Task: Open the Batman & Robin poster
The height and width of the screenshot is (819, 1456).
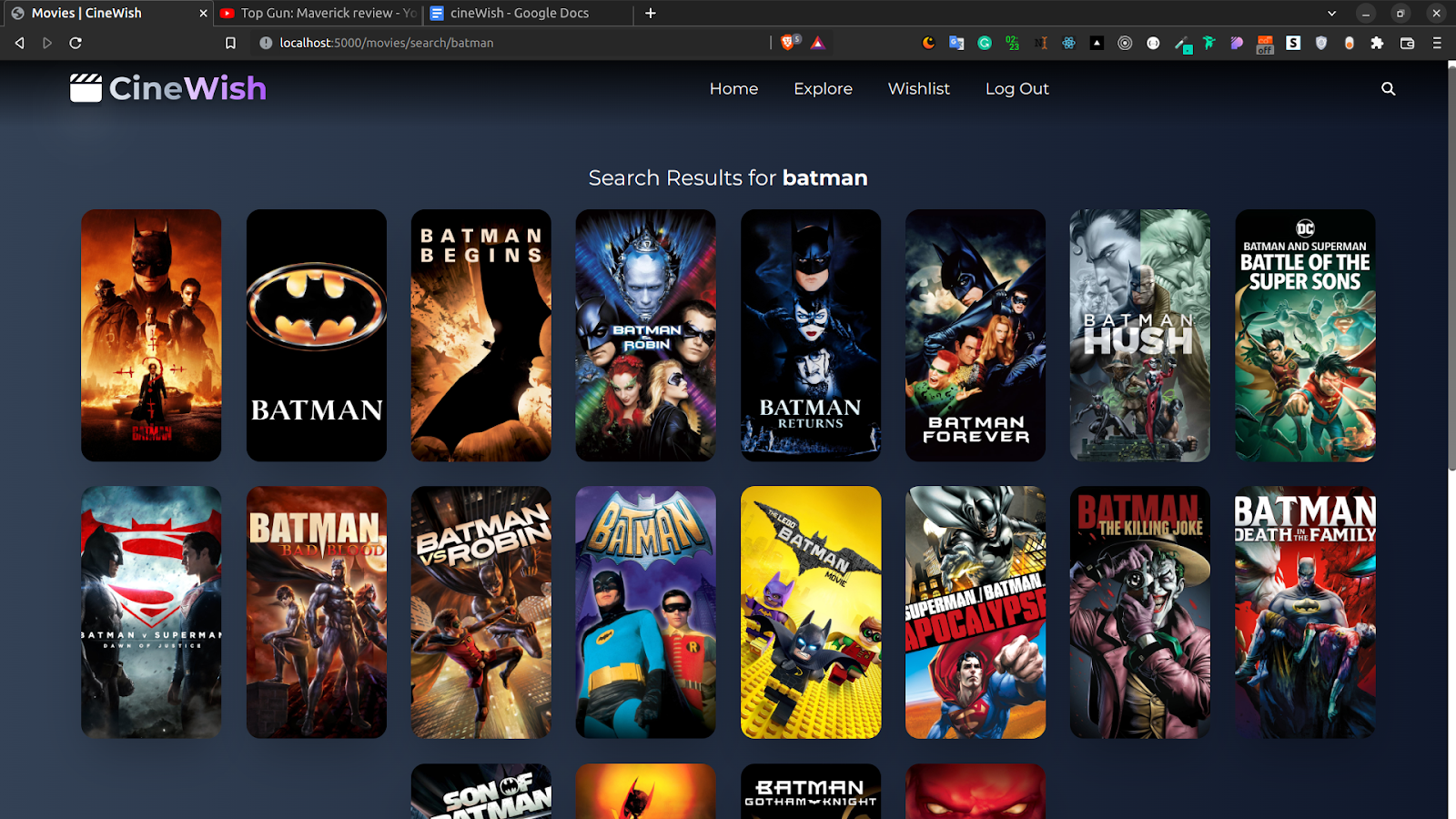Action: 646,336
